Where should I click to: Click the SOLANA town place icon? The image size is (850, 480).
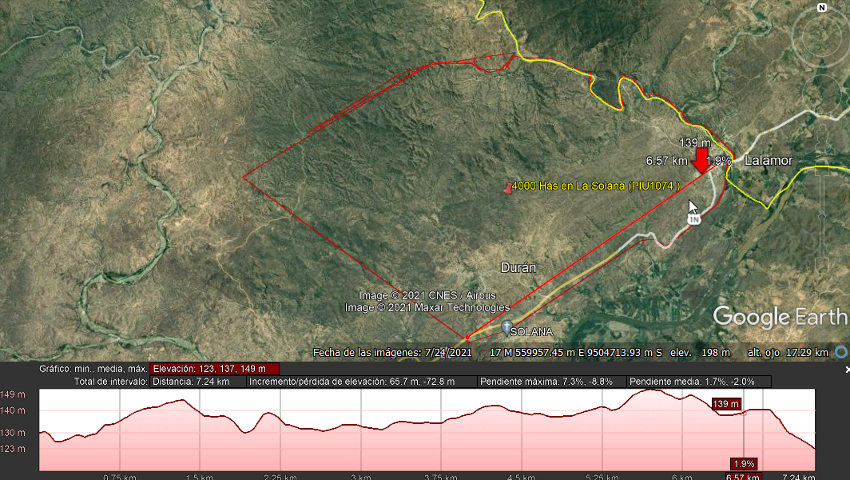coord(508,328)
